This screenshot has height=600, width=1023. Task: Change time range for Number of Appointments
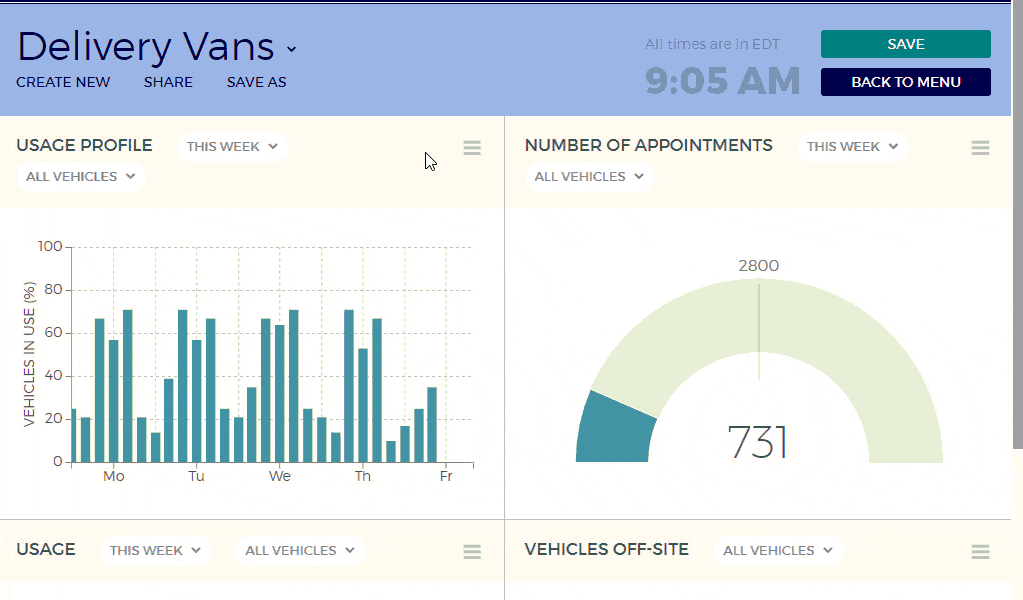(x=852, y=146)
